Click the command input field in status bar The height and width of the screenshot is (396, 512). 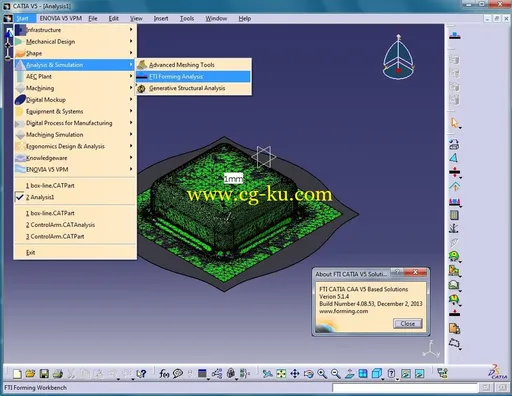pos(405,388)
